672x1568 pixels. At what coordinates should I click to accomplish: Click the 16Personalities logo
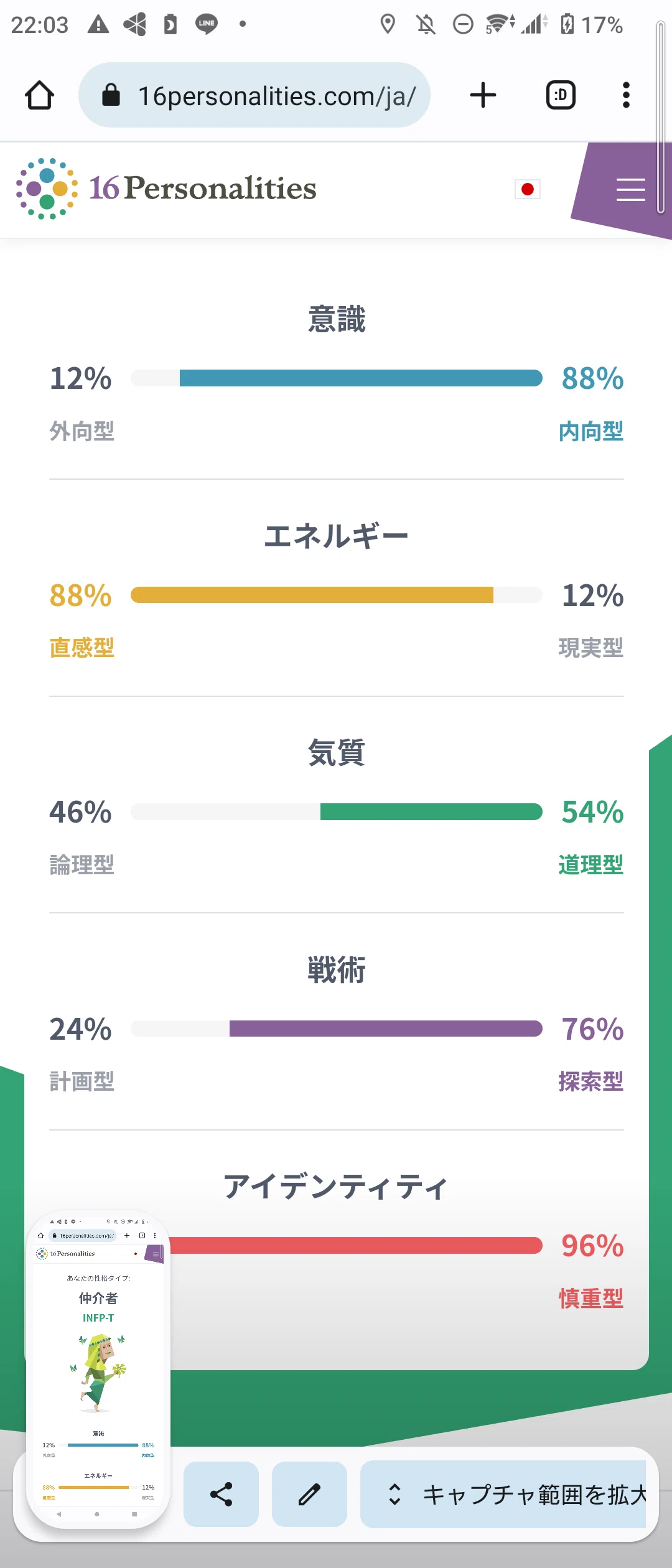(x=166, y=189)
